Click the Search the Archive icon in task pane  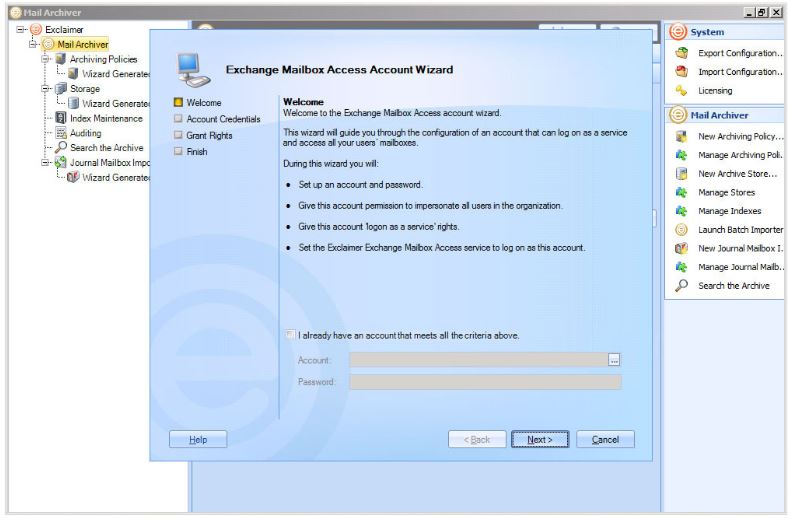(682, 286)
